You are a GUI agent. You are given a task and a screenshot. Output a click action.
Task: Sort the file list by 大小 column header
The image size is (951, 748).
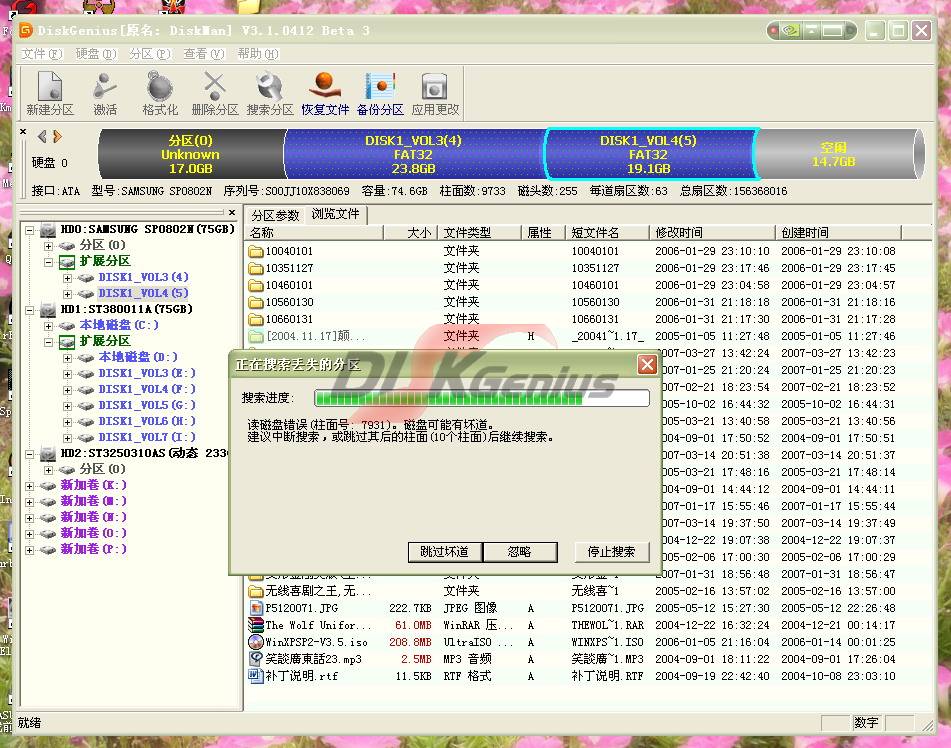(x=411, y=232)
